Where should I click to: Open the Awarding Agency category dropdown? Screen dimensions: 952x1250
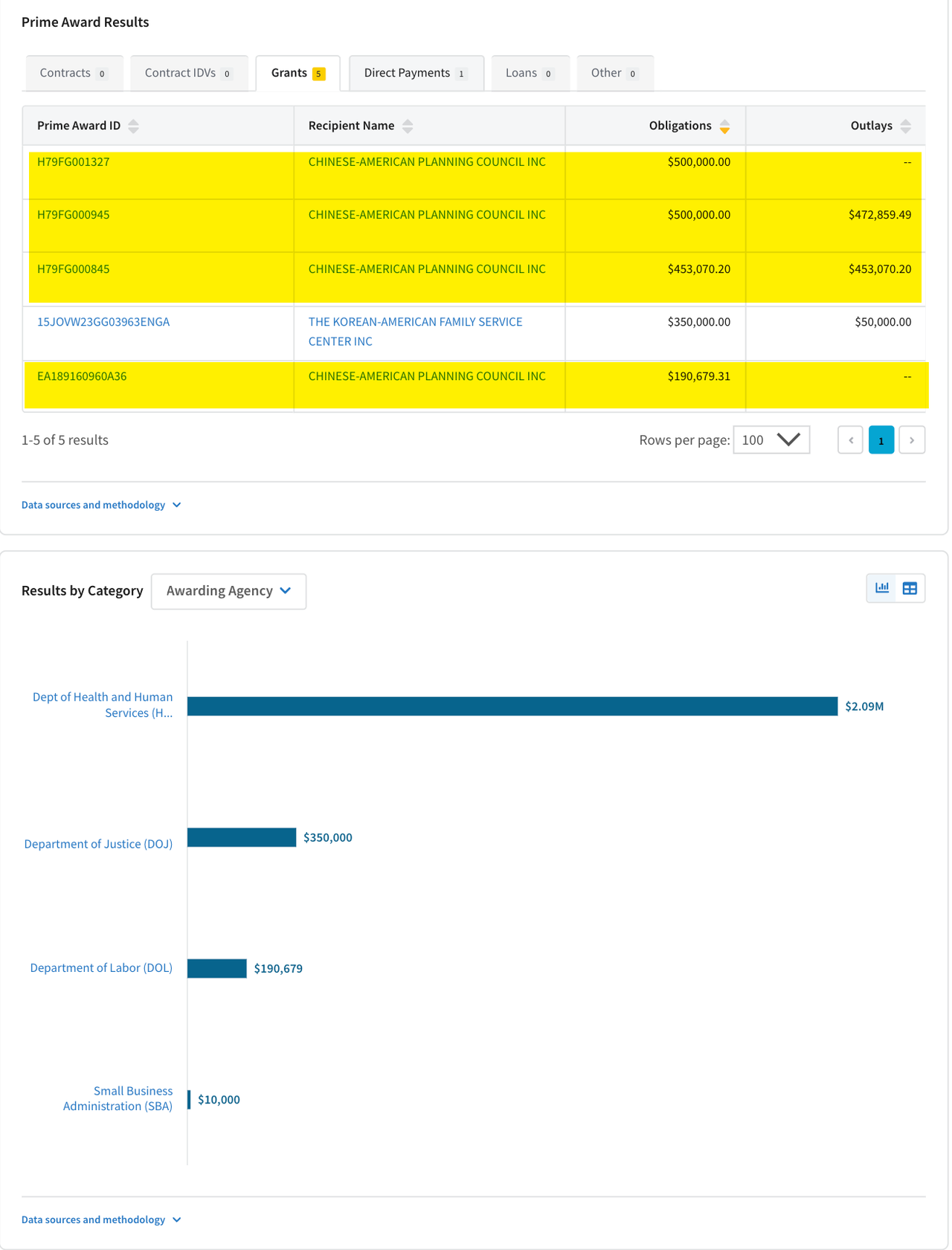(228, 591)
